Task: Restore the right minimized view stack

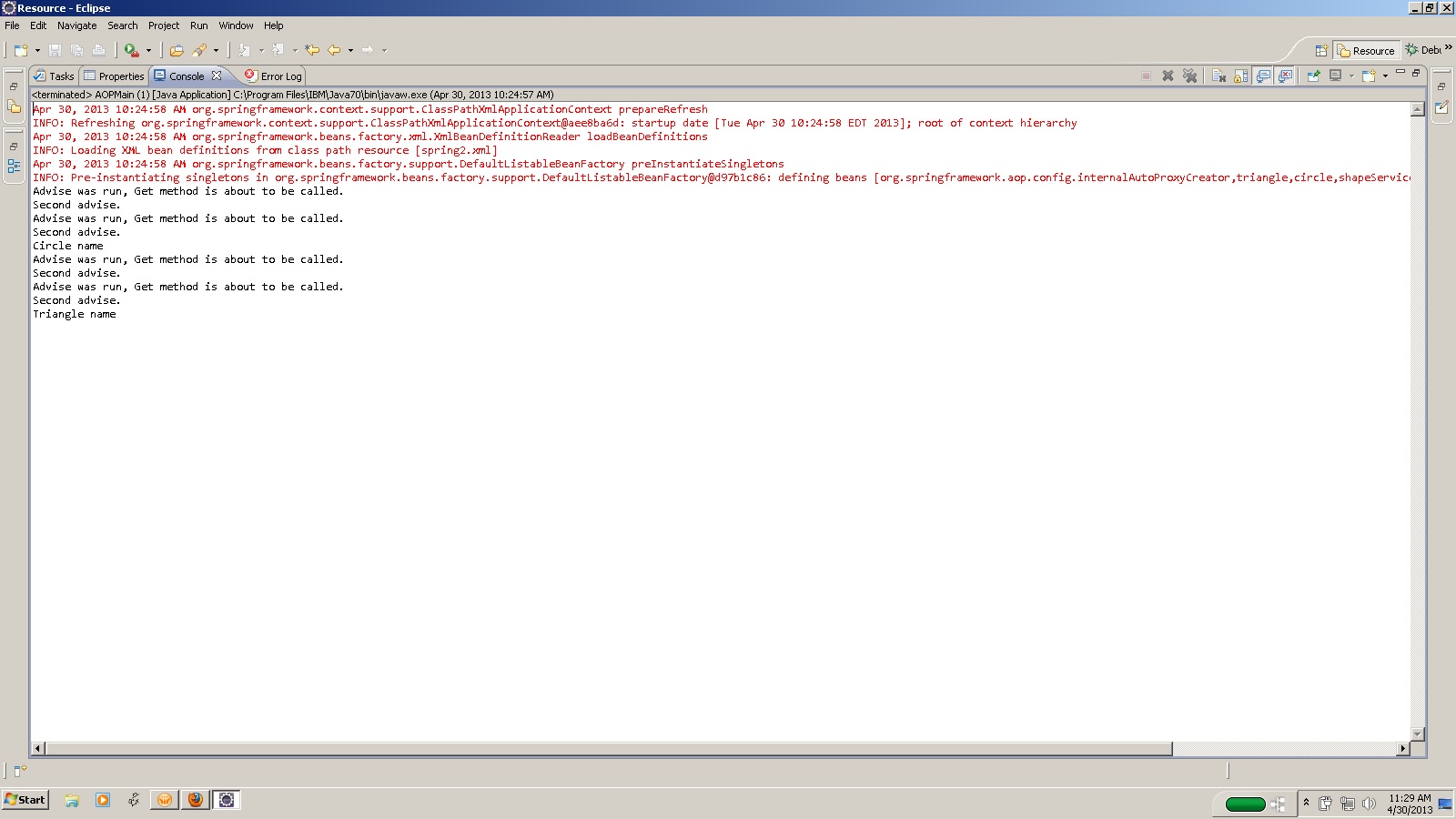Action: [x=1441, y=86]
